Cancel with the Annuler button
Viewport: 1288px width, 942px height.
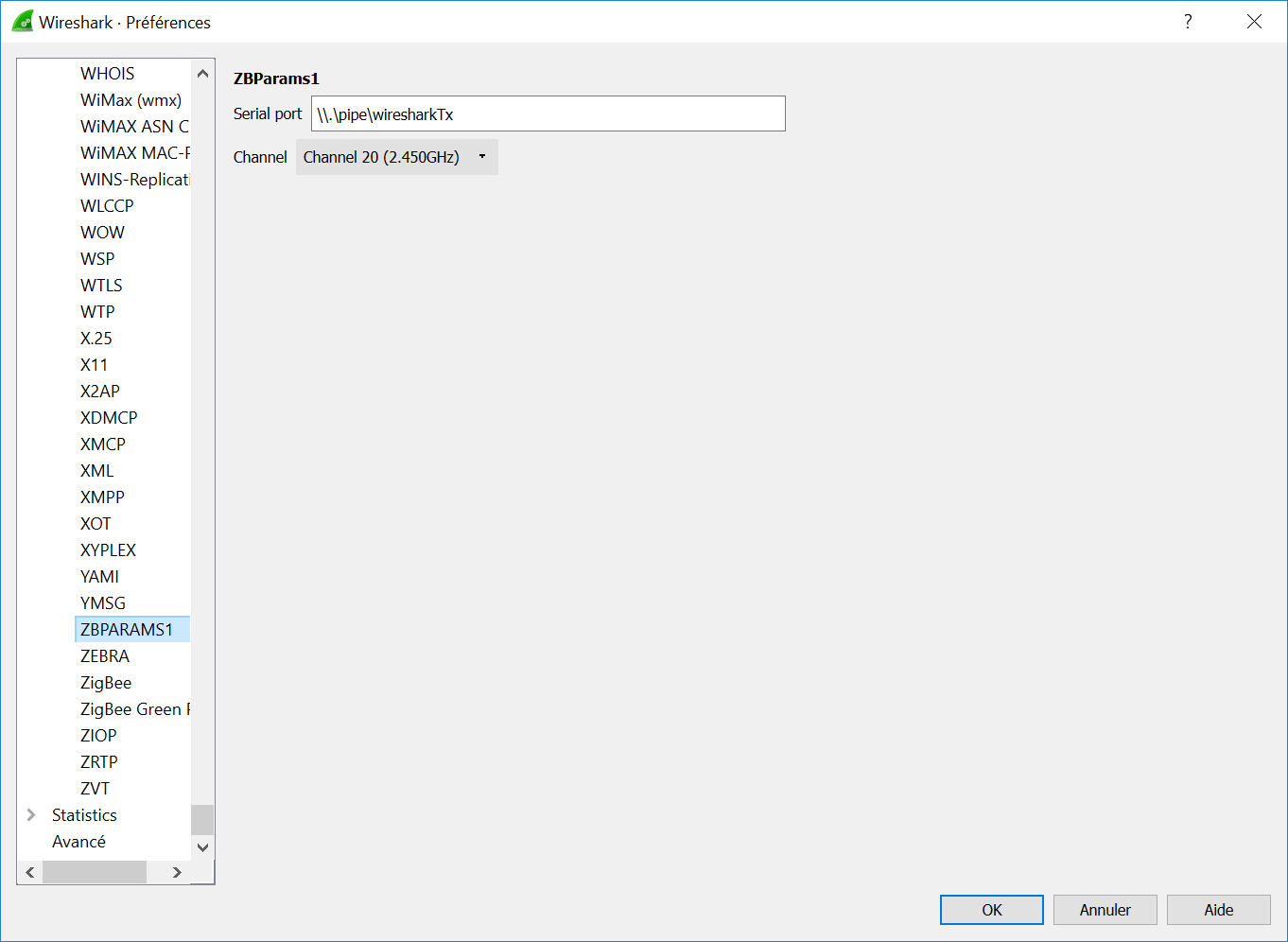click(1105, 910)
